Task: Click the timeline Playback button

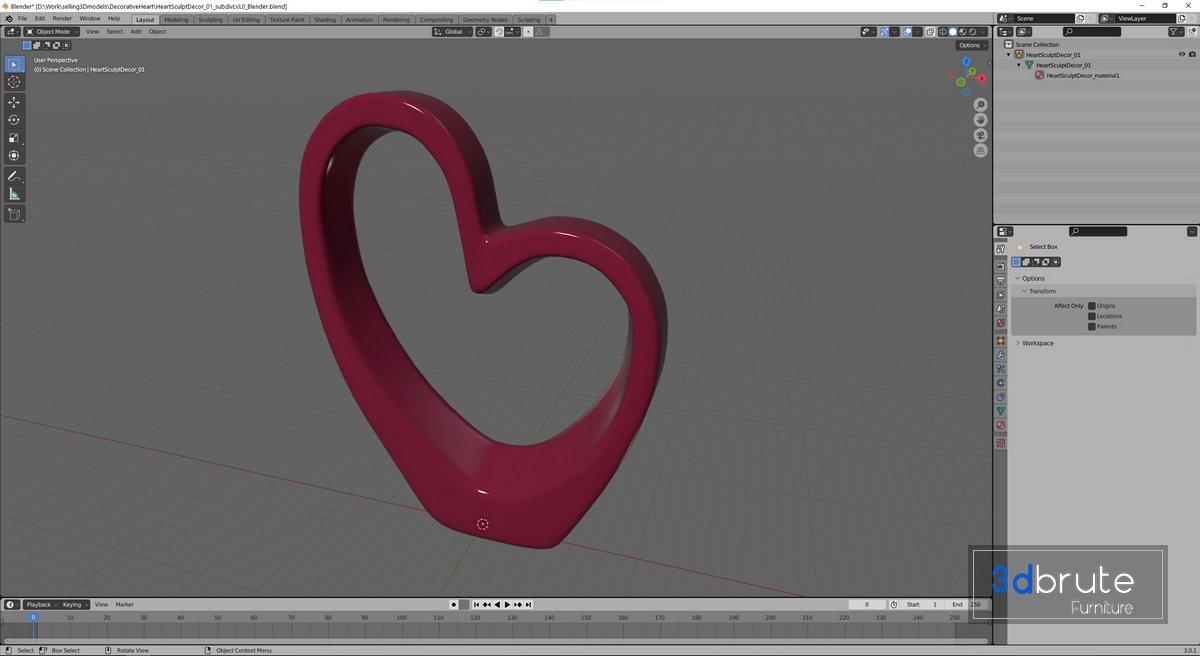Action: 39,604
